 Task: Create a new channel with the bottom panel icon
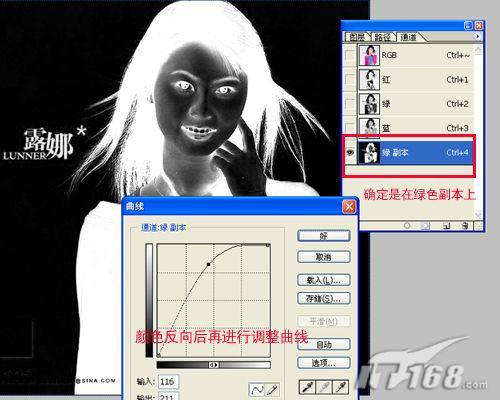447,226
